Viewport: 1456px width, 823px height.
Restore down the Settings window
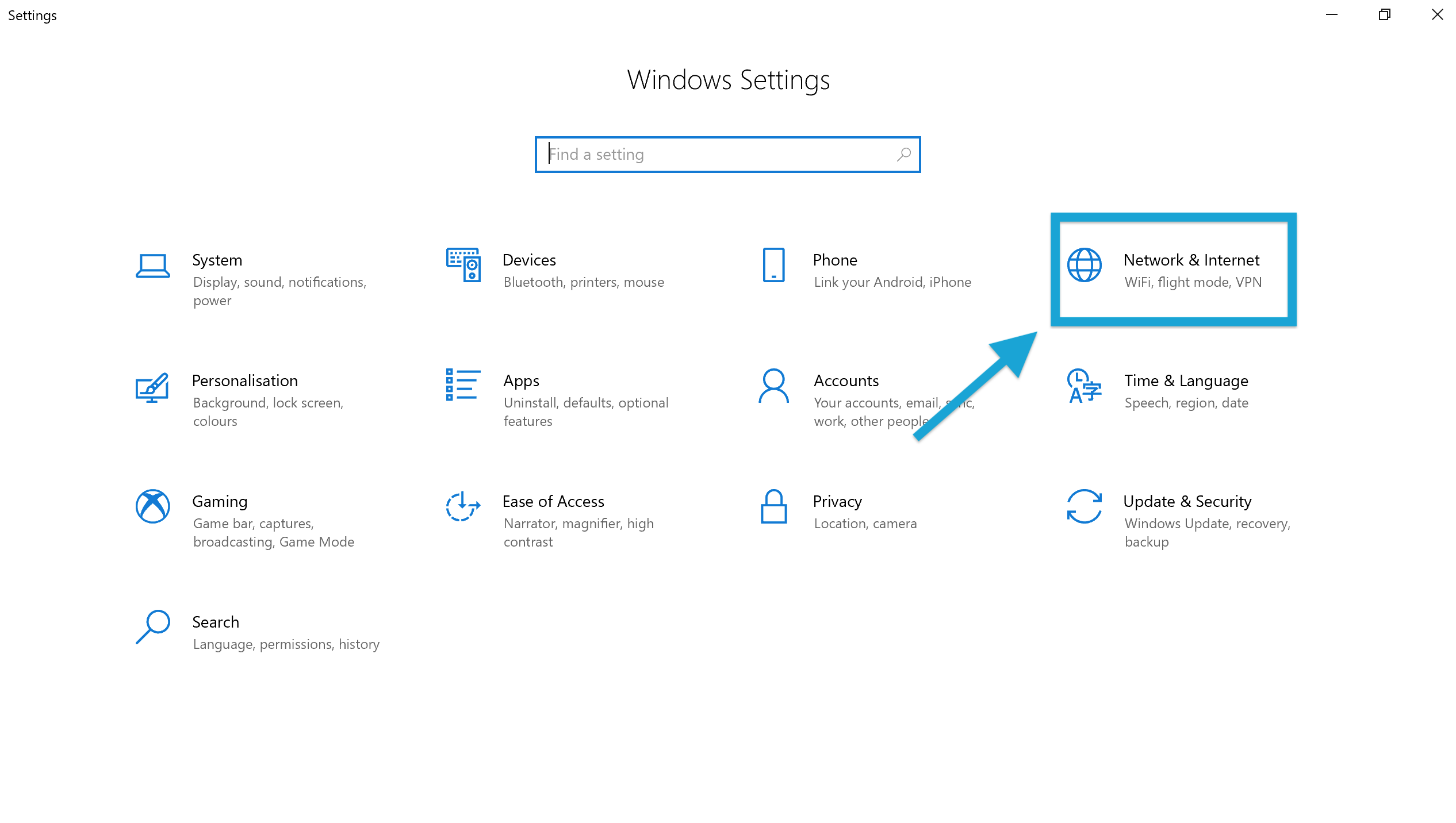pyautogui.click(x=1385, y=15)
